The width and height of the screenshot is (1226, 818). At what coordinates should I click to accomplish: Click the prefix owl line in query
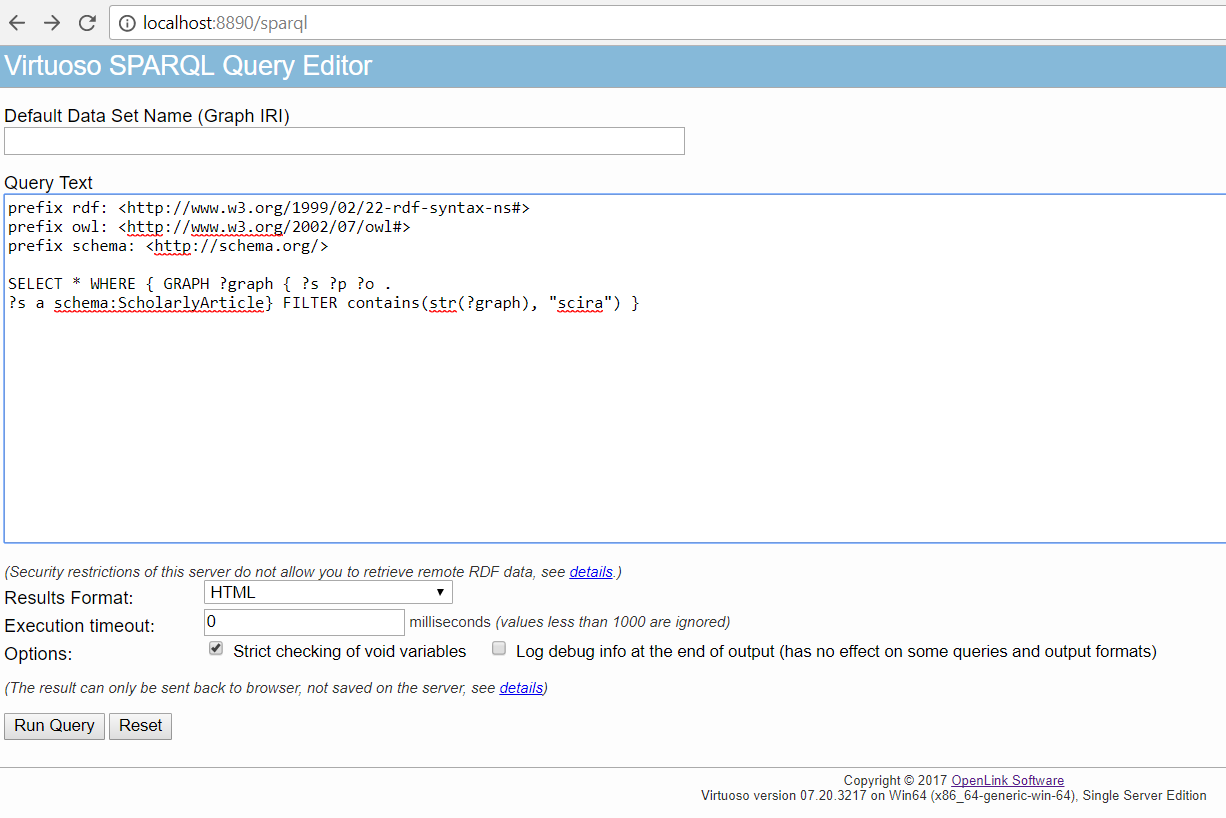(209, 227)
